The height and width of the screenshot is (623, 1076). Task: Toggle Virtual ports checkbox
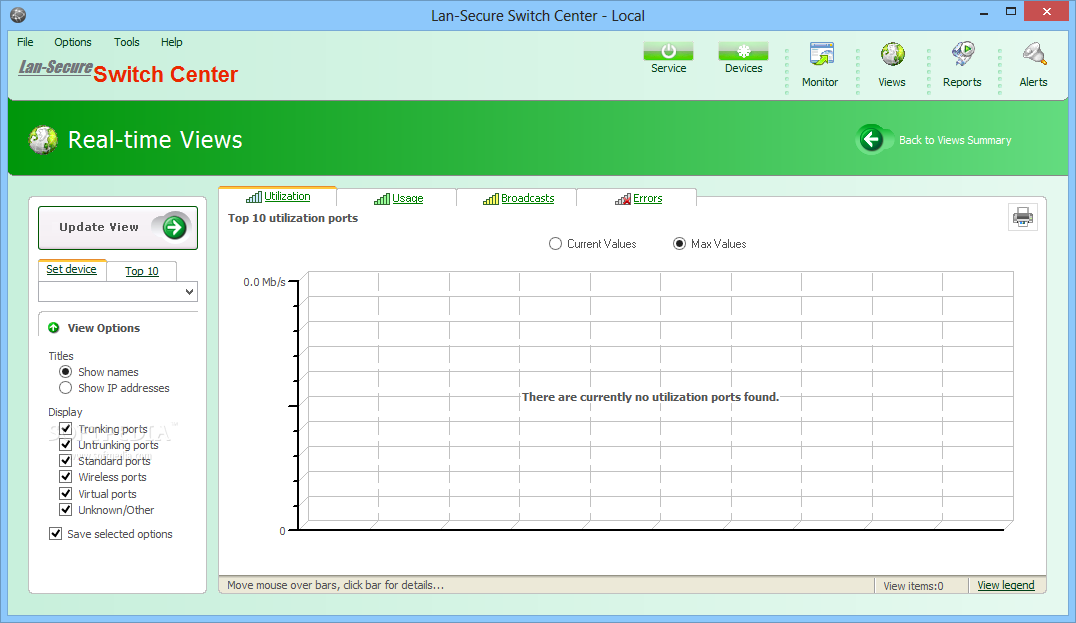pyautogui.click(x=66, y=493)
